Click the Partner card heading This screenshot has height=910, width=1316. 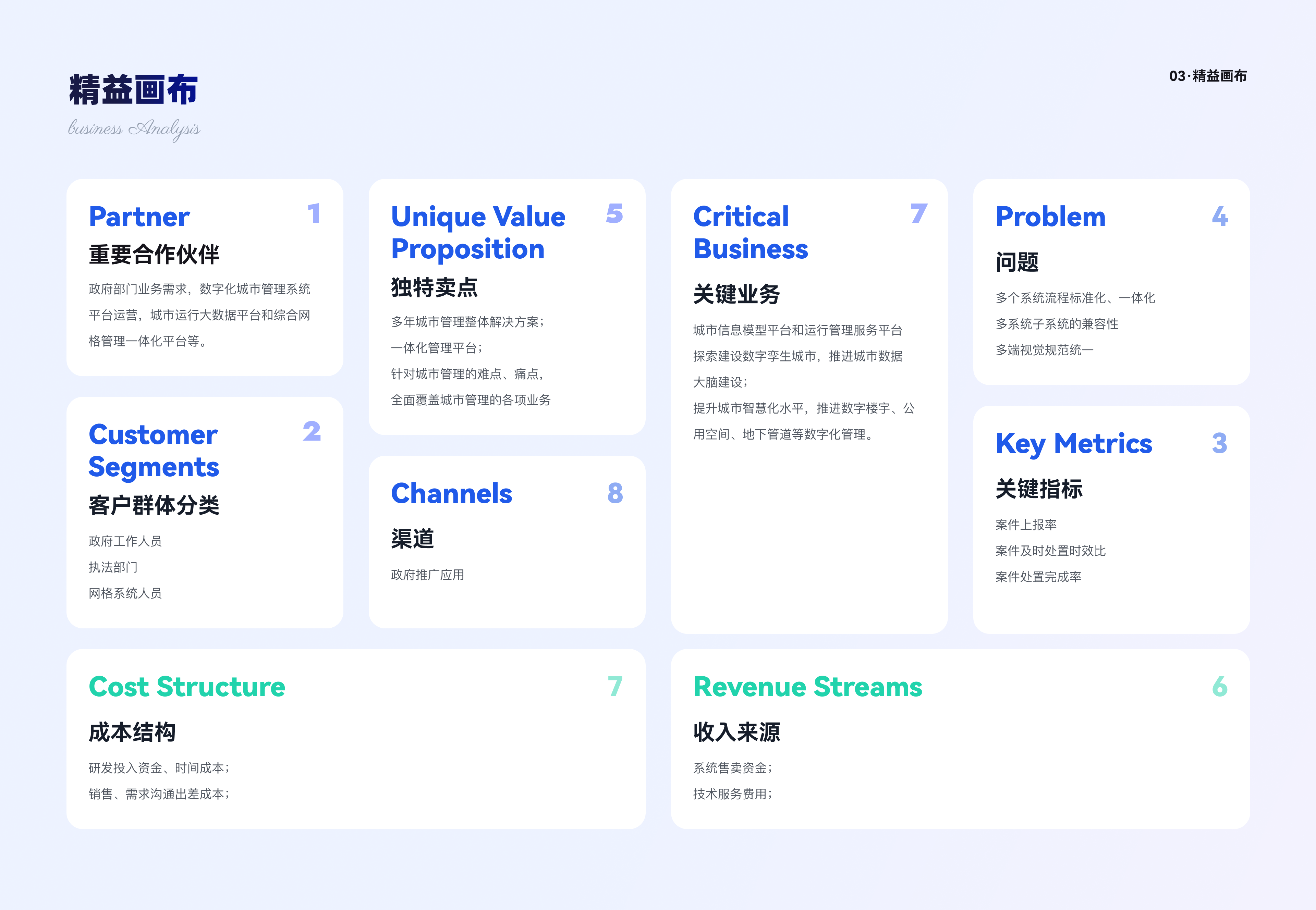[x=139, y=217]
